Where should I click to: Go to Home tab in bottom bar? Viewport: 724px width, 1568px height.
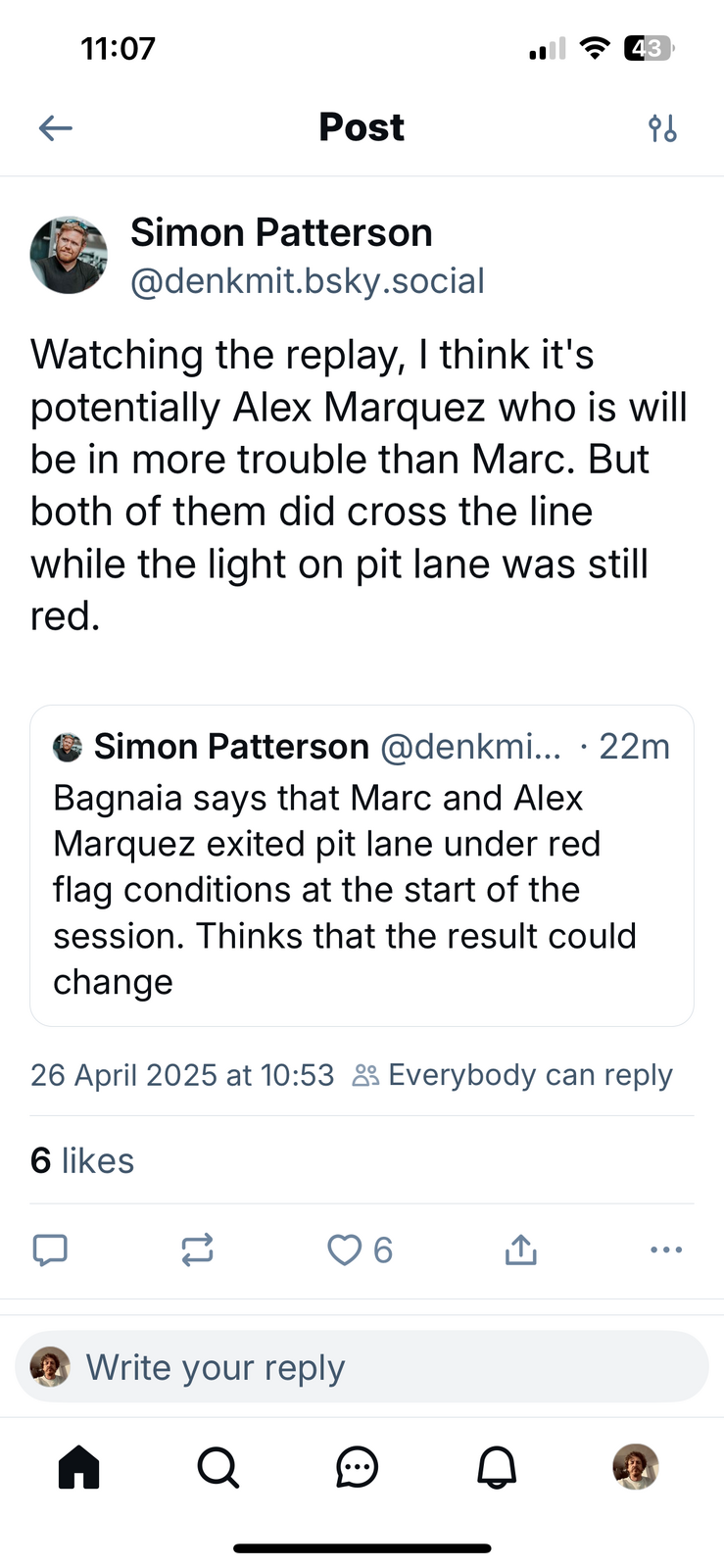tap(79, 1467)
